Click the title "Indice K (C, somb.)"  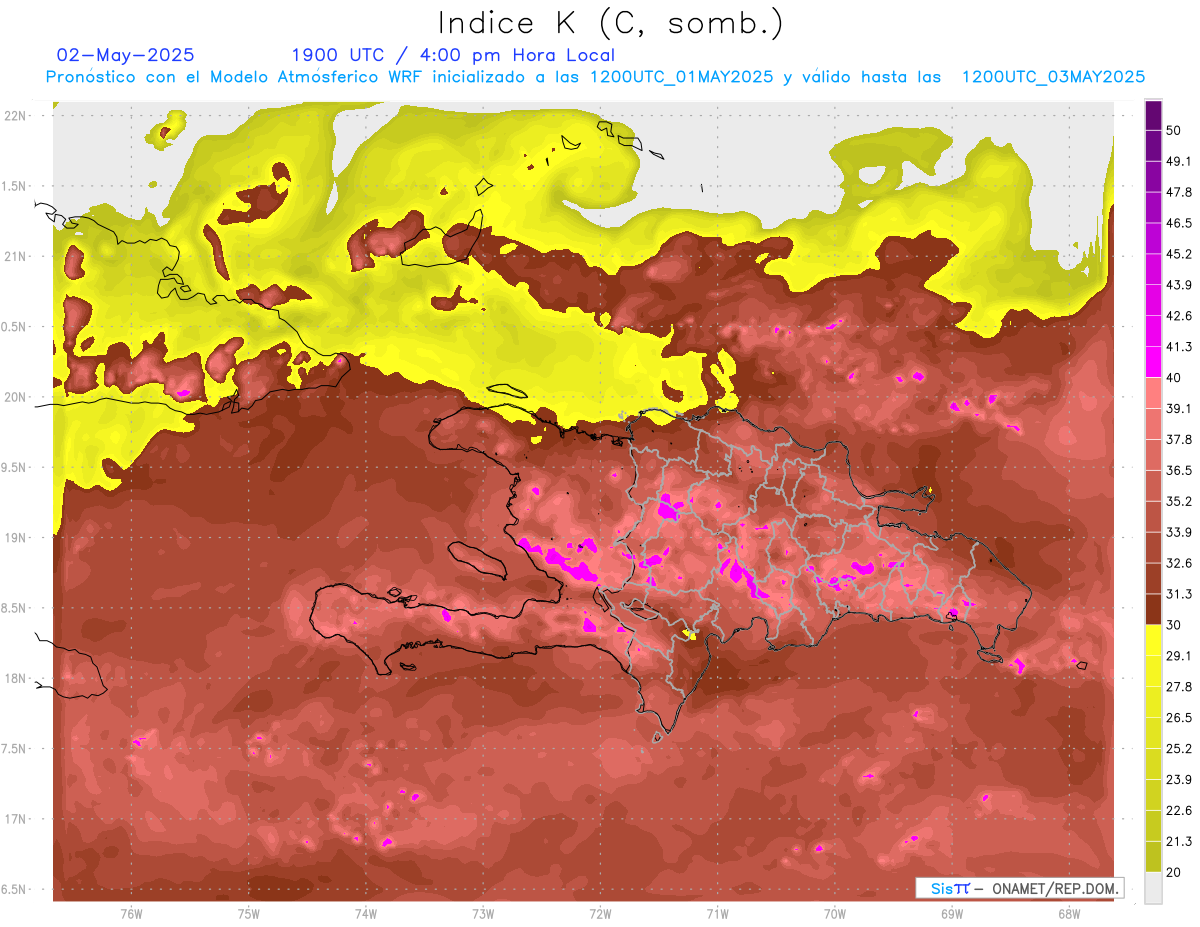[x=609, y=23]
